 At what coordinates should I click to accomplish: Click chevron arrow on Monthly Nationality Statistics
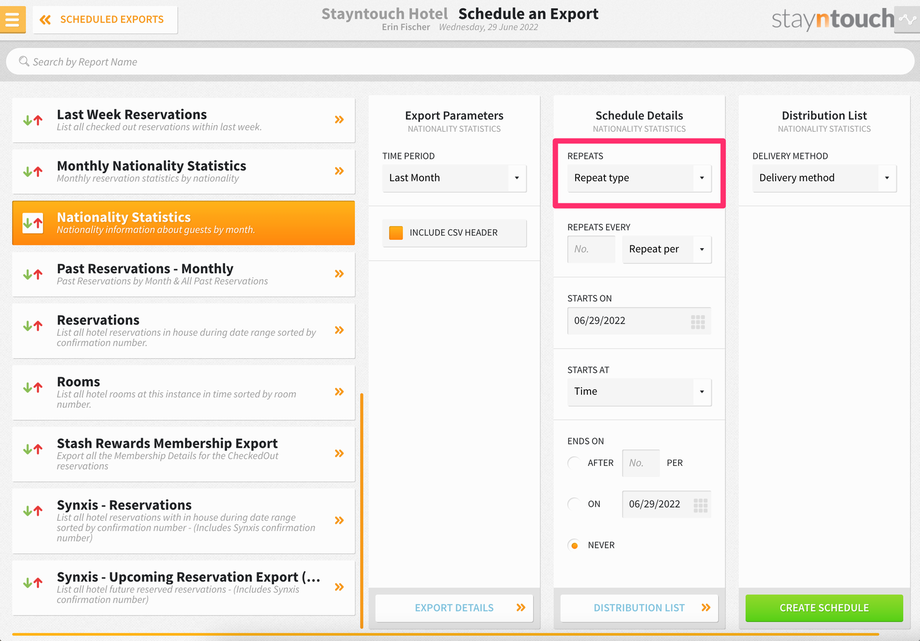(x=339, y=171)
